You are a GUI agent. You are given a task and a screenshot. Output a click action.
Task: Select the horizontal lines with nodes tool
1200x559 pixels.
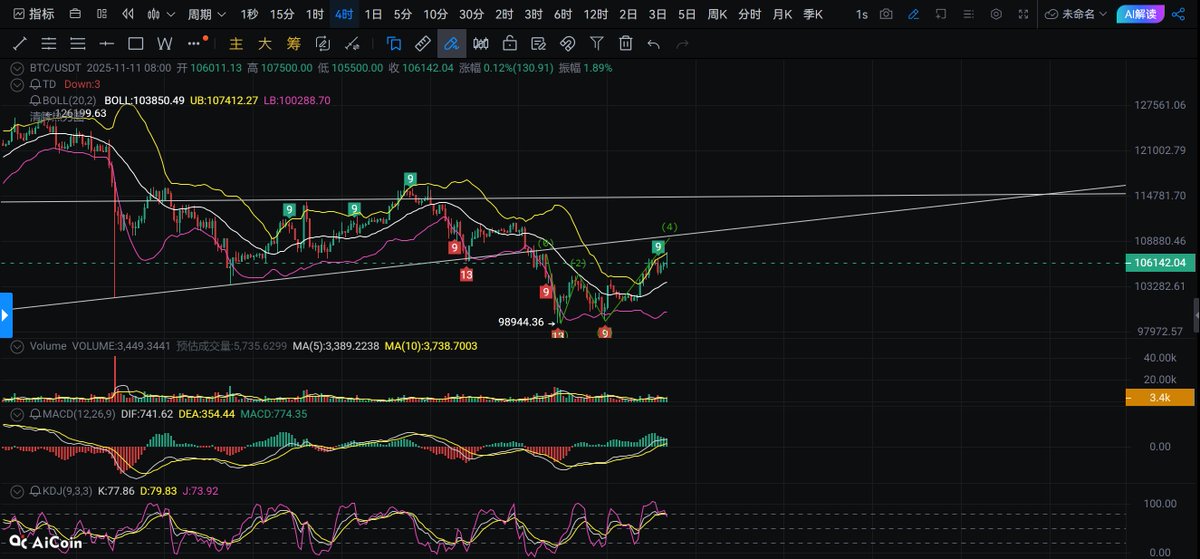[50, 43]
